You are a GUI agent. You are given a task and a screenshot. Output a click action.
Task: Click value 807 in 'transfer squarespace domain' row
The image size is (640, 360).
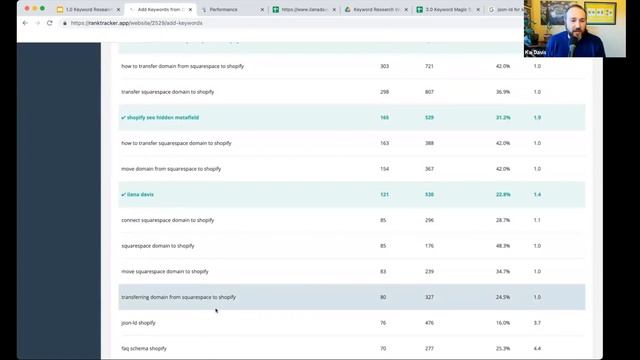click(x=429, y=92)
